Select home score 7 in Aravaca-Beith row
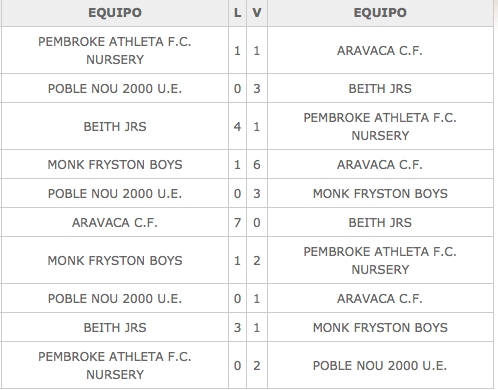The image size is (498, 390). pos(237,223)
